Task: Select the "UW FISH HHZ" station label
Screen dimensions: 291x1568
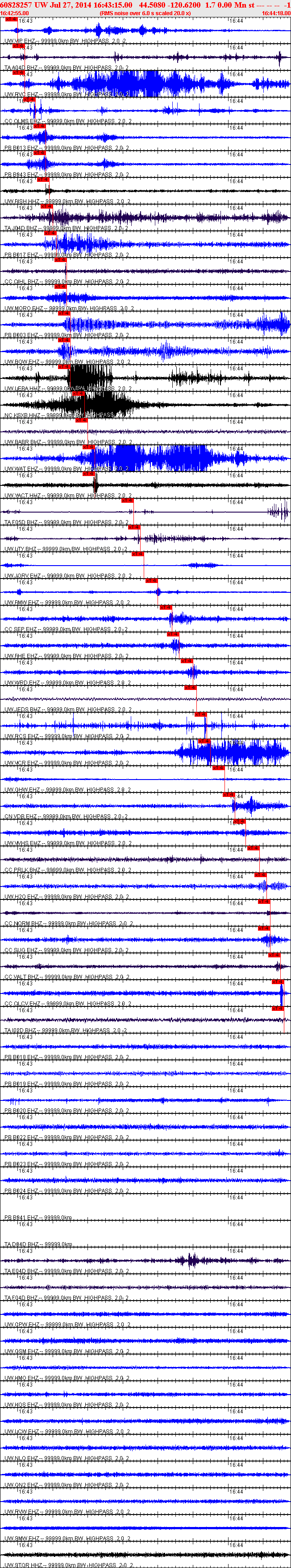Action: click(x=21, y=201)
